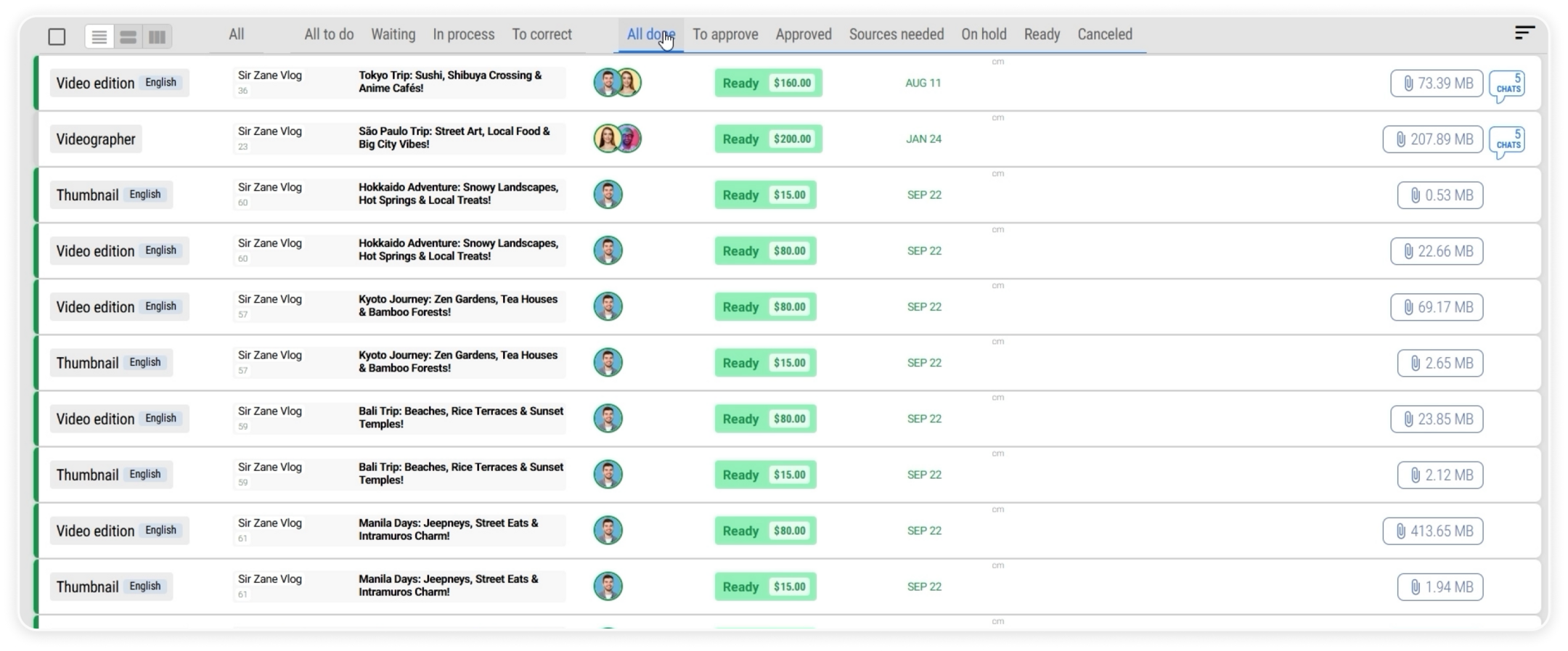Open Ready $15.00 status for Hokkaido Thumbnail
Image resolution: width=1568 pixels, height=651 pixels.
(x=765, y=195)
